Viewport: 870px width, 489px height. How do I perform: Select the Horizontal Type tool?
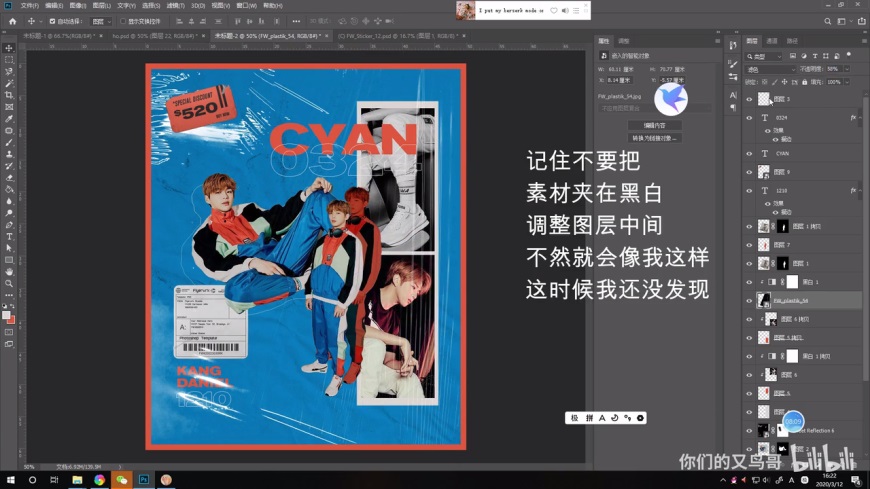point(9,236)
